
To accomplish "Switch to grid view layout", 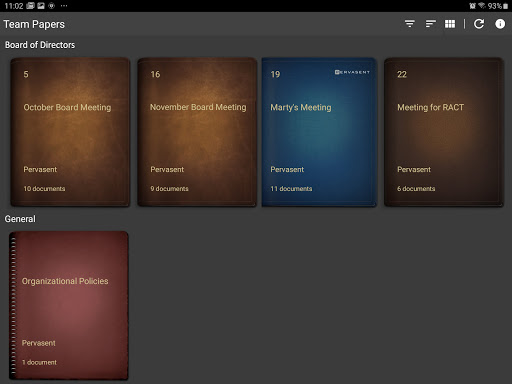I will [x=450, y=24].
